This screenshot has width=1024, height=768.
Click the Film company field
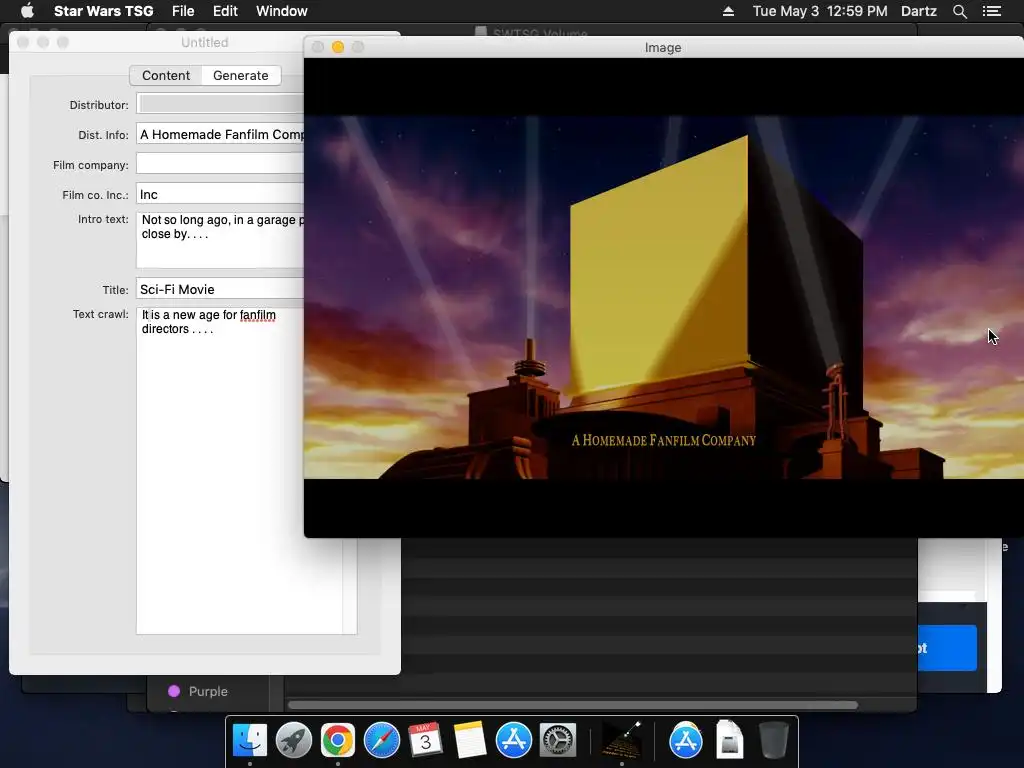coord(220,163)
